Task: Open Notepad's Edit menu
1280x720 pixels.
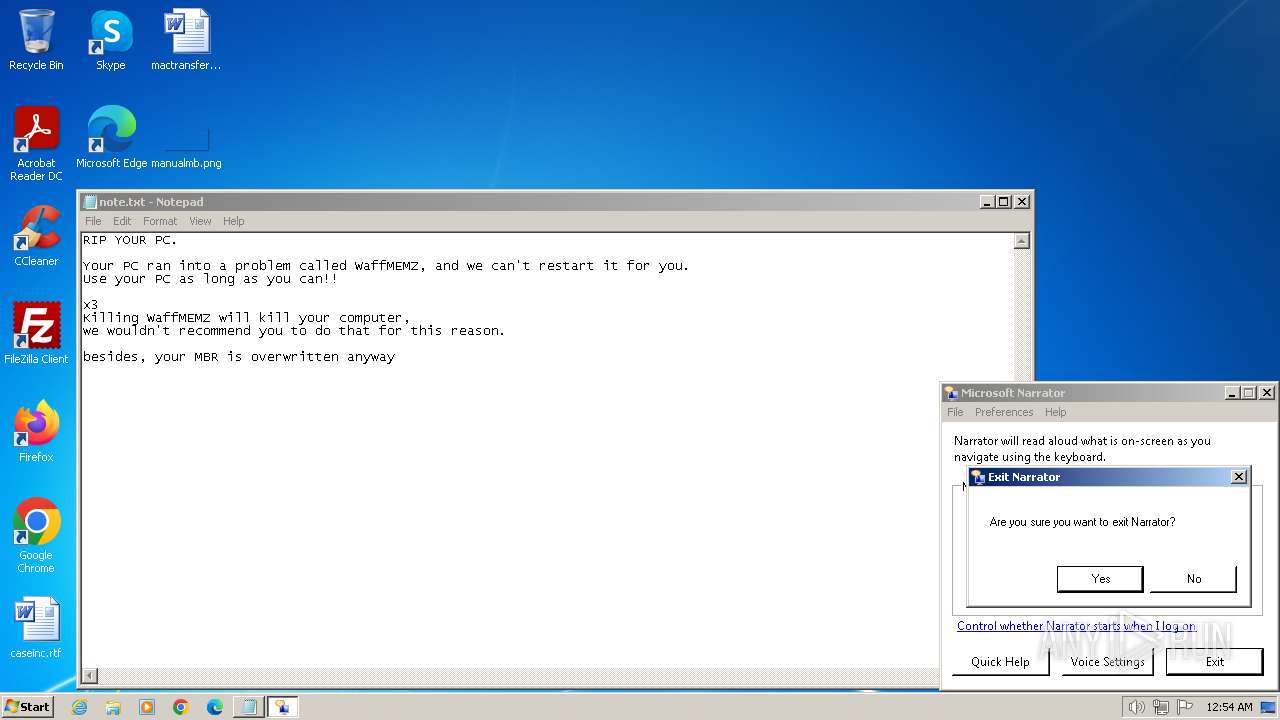Action: point(122,221)
